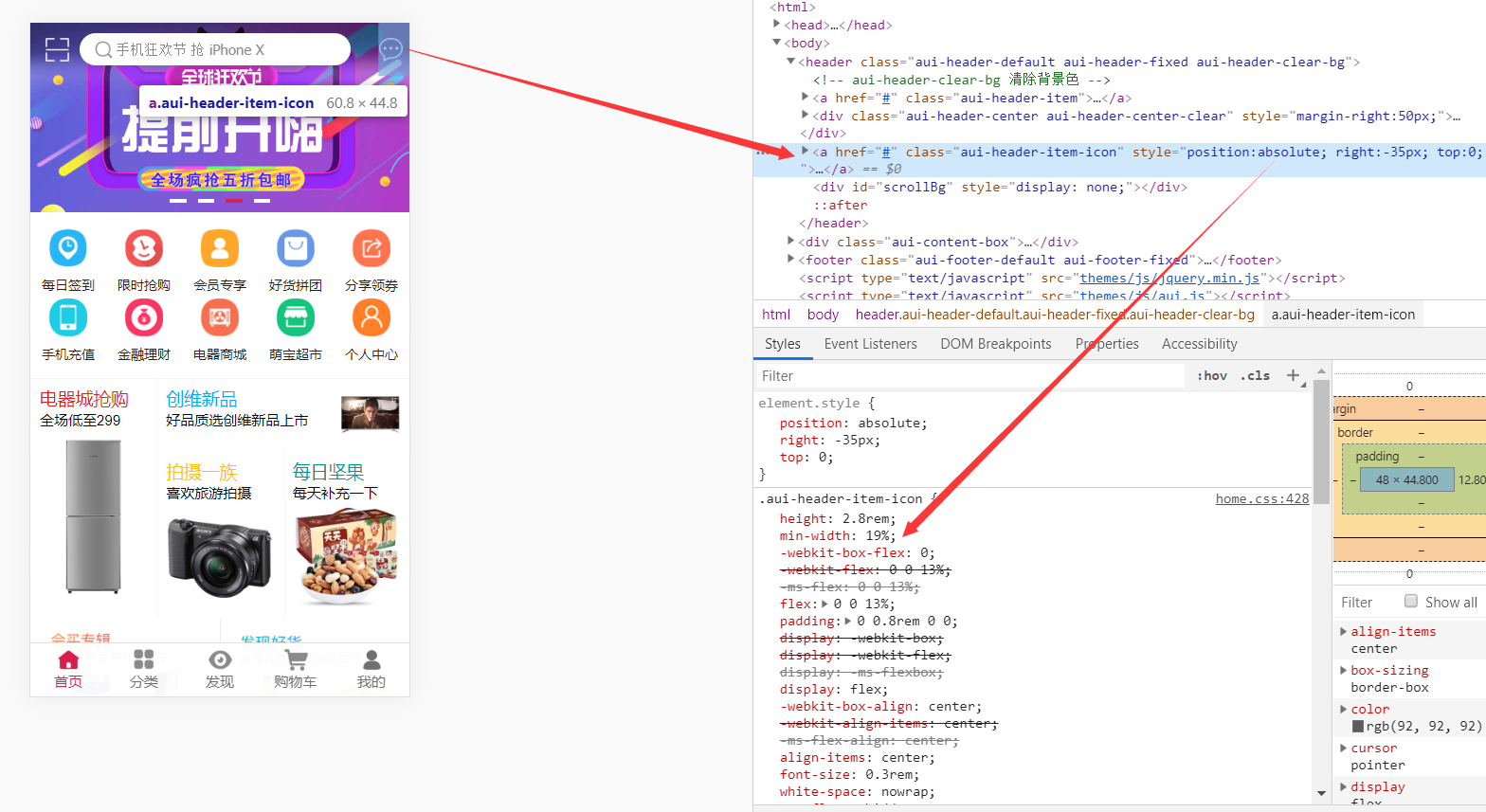The width and height of the screenshot is (1486, 812).
Task: Click the Styles pane scroll-down arrow
Action: pyautogui.click(x=1321, y=793)
